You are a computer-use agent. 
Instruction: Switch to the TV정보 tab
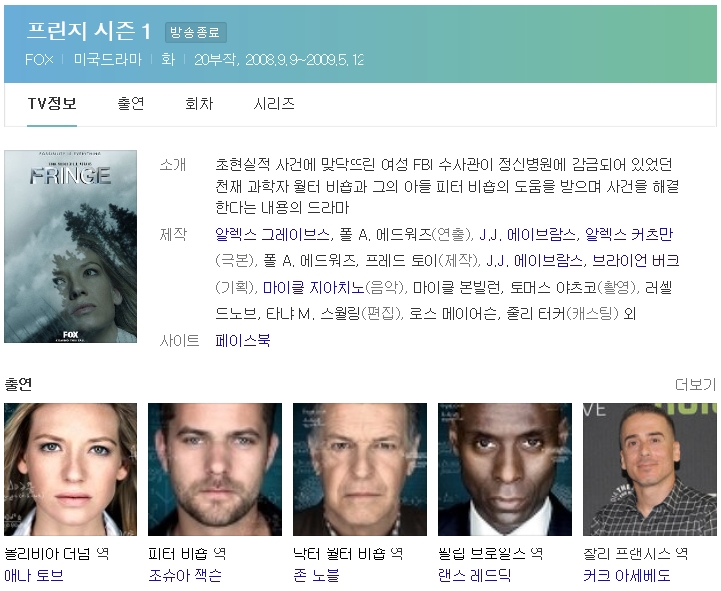[x=52, y=103]
